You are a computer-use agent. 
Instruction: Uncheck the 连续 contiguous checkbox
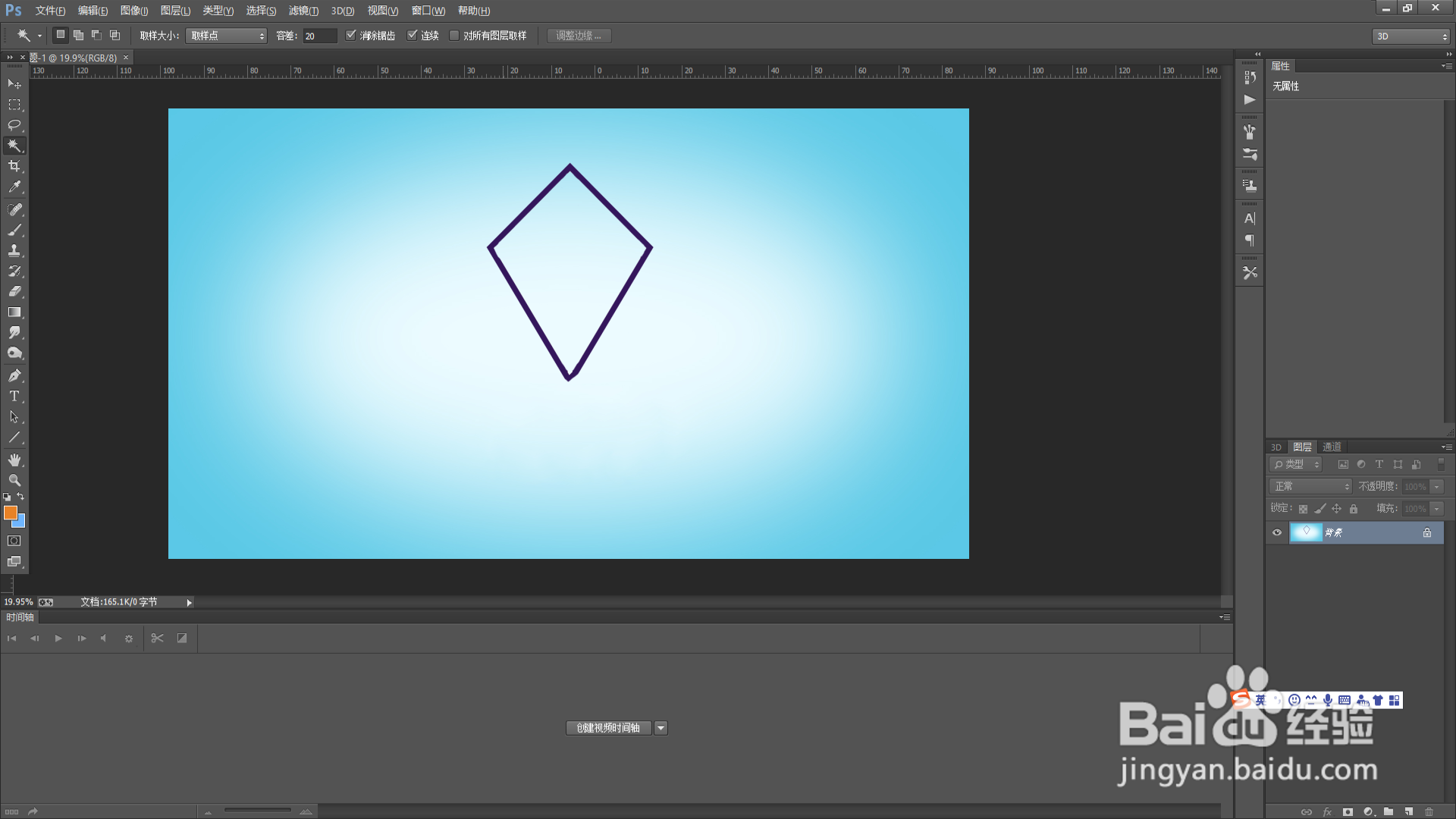pyautogui.click(x=413, y=36)
